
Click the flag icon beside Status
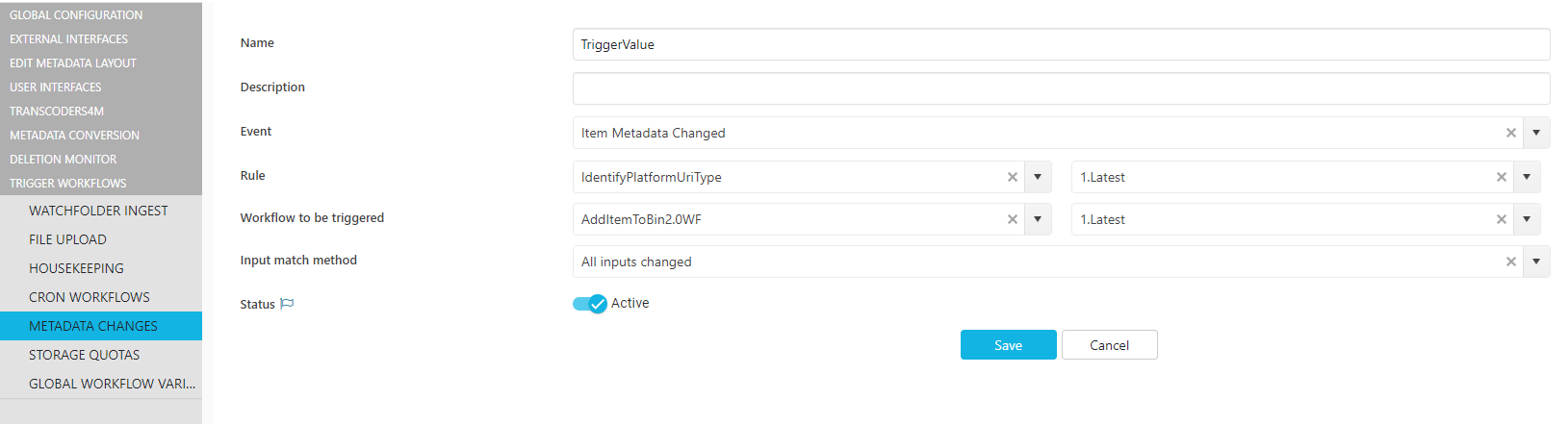[x=287, y=304]
